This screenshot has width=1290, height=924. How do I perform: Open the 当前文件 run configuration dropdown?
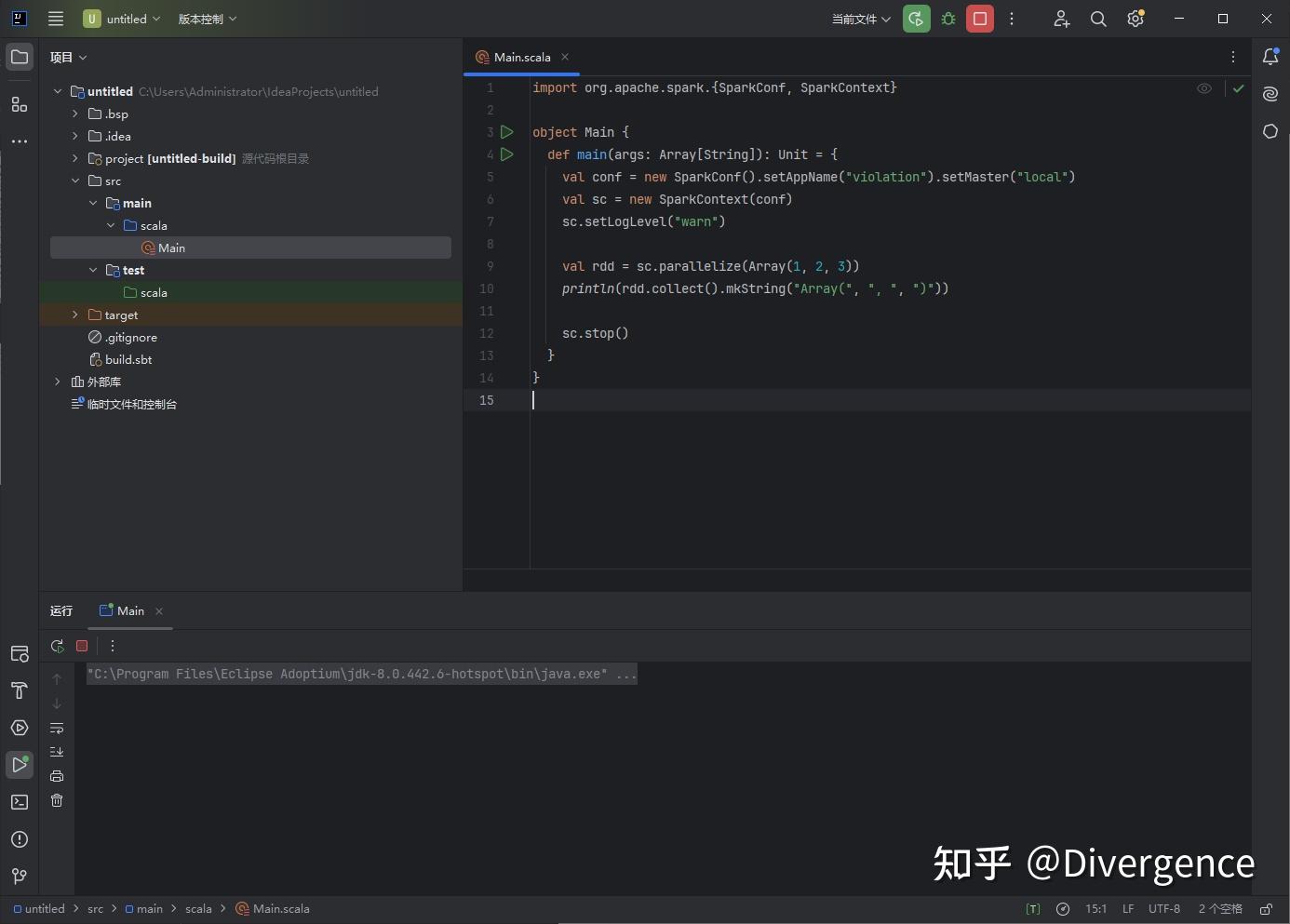coord(860,19)
